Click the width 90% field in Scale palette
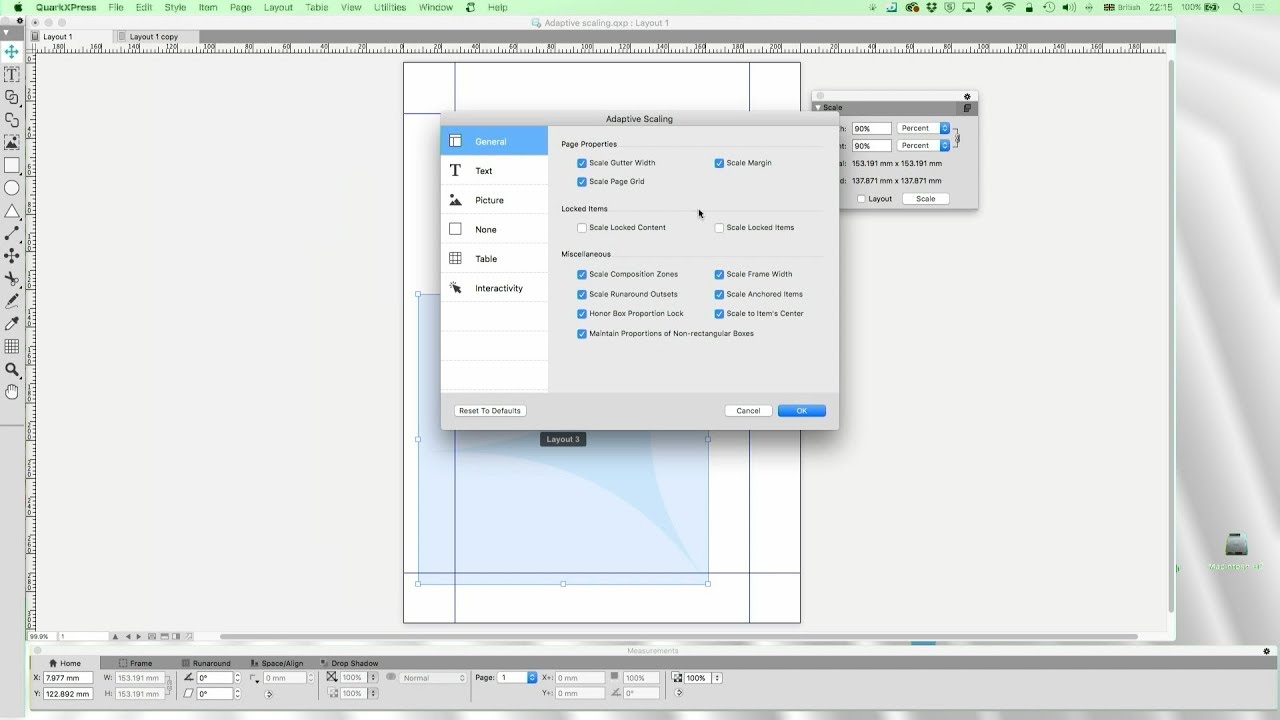 click(871, 129)
